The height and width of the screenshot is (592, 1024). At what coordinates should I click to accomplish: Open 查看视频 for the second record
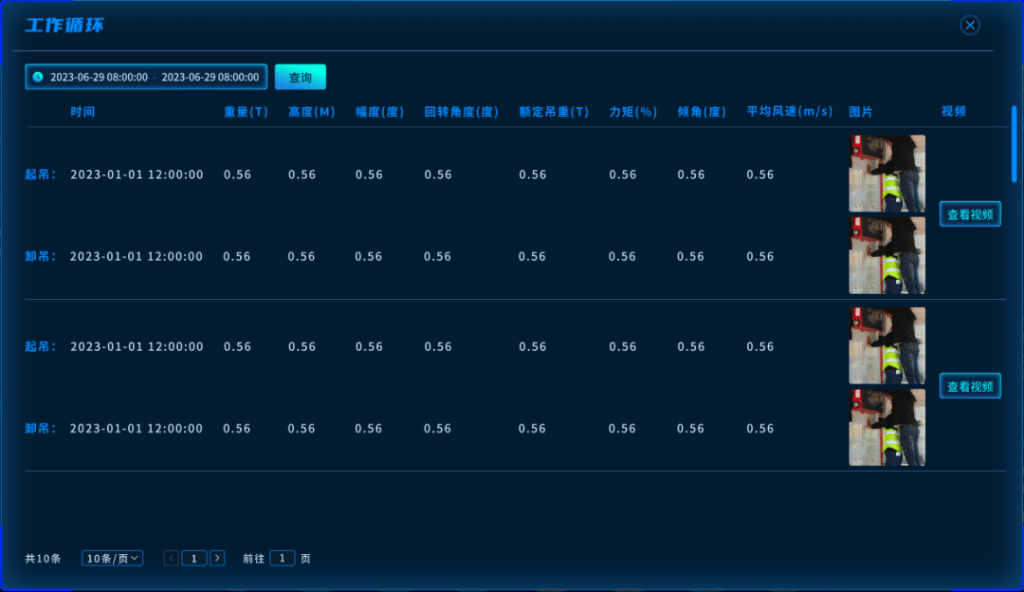[969, 386]
